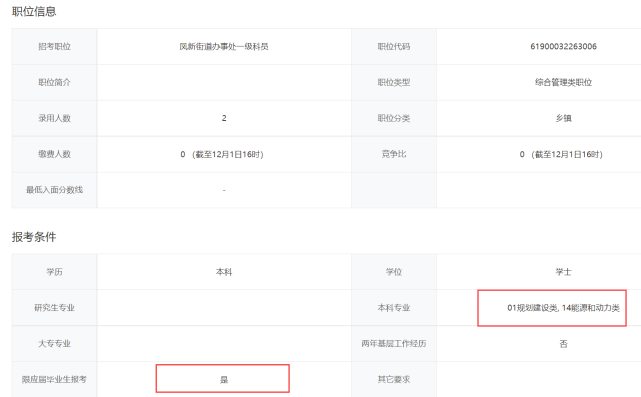The height and width of the screenshot is (397, 641).
Task: Select the position name 凤新街道办事处一级科员
Action: (x=224, y=47)
